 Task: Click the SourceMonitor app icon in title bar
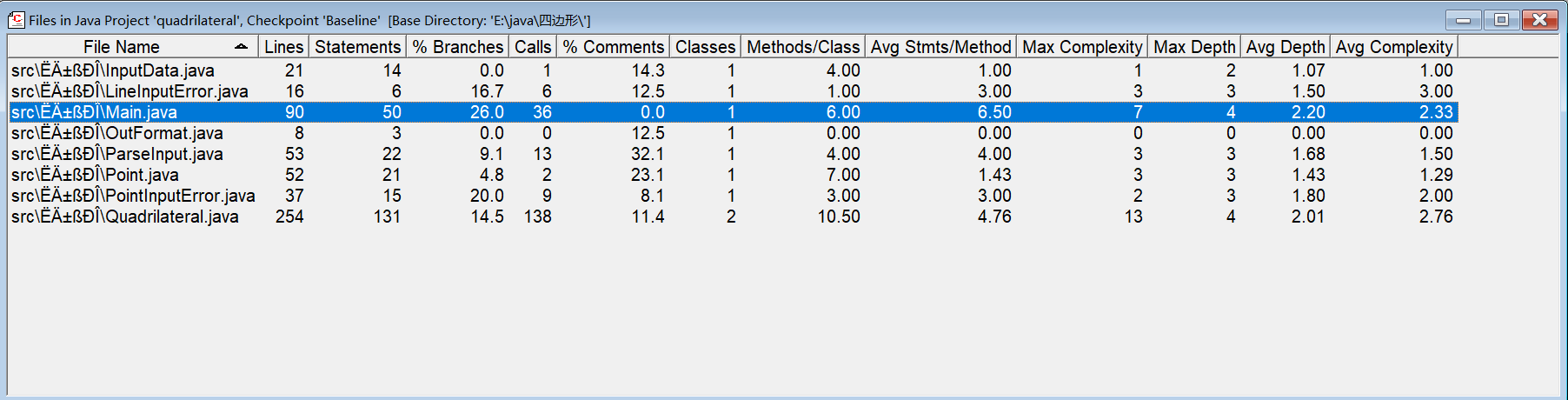tap(16, 19)
